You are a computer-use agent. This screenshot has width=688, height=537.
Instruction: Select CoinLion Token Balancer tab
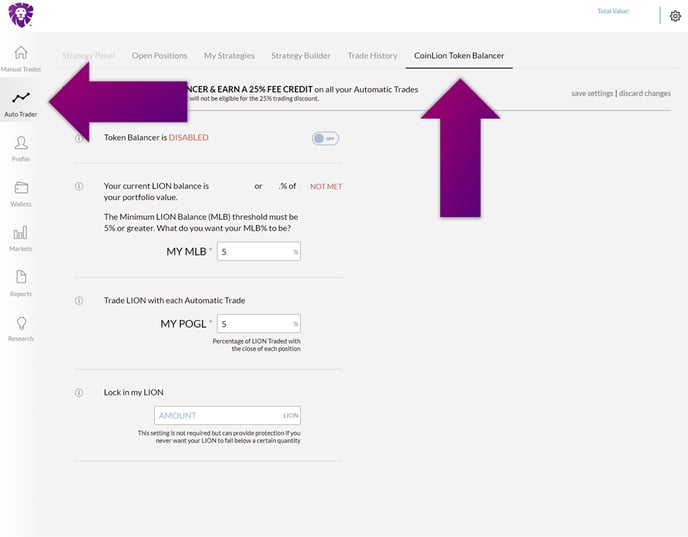point(459,56)
